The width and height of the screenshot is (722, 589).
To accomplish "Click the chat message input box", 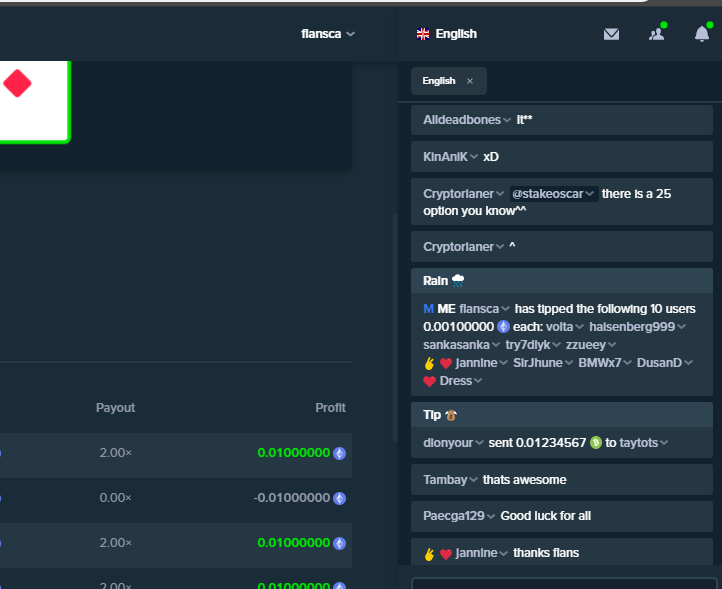I will pyautogui.click(x=565, y=583).
